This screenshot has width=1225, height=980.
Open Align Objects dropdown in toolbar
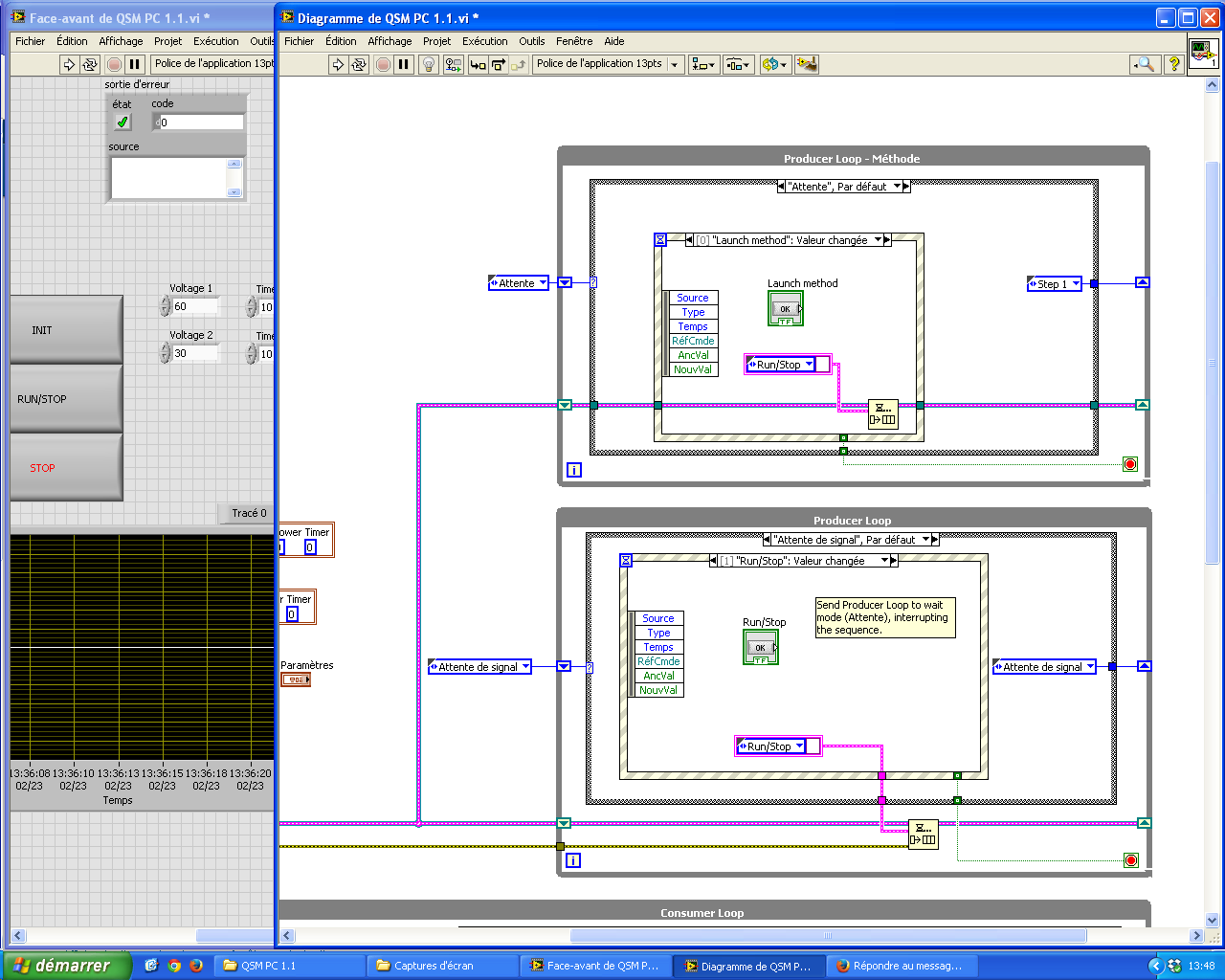[703, 64]
